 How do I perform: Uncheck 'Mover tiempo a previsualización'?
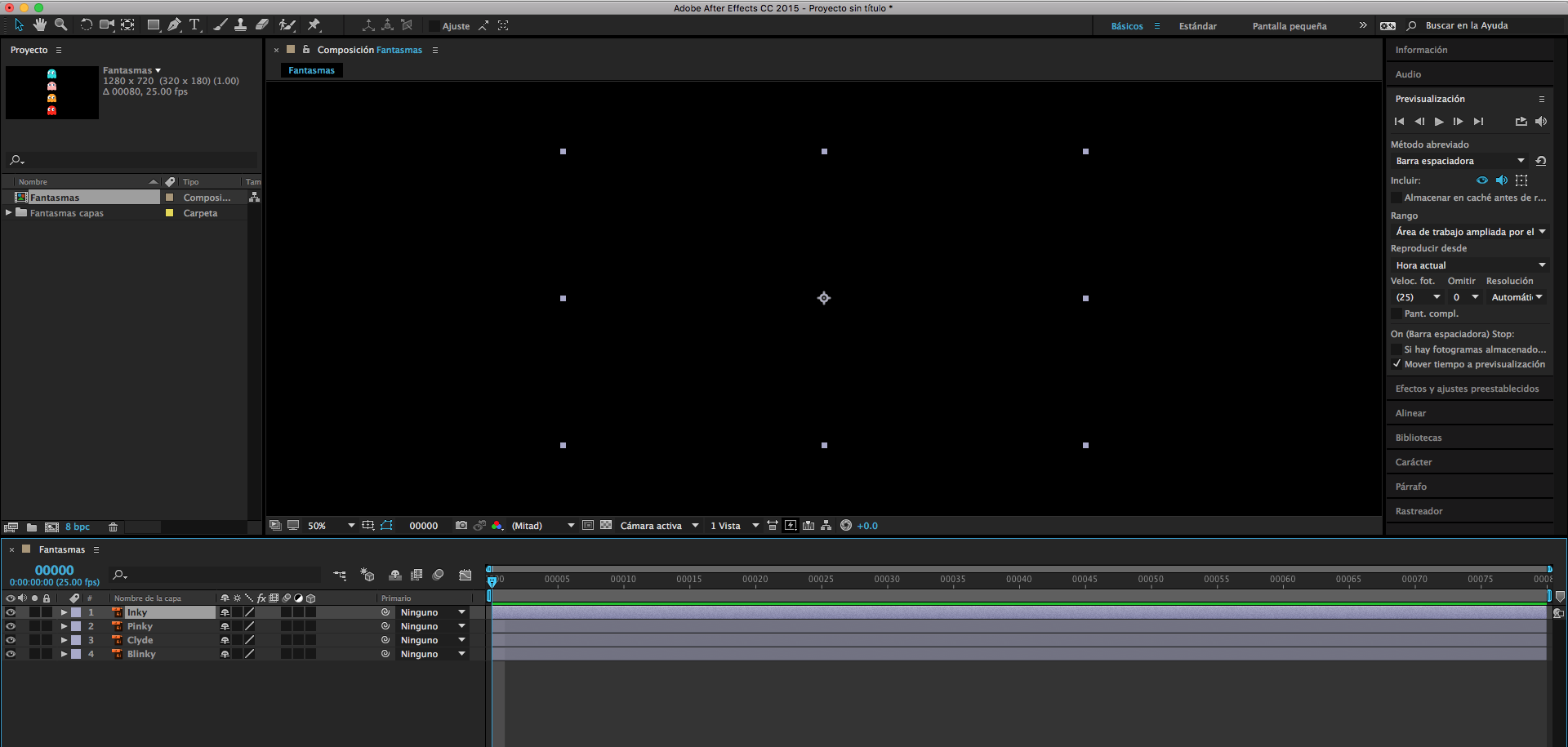point(1396,364)
